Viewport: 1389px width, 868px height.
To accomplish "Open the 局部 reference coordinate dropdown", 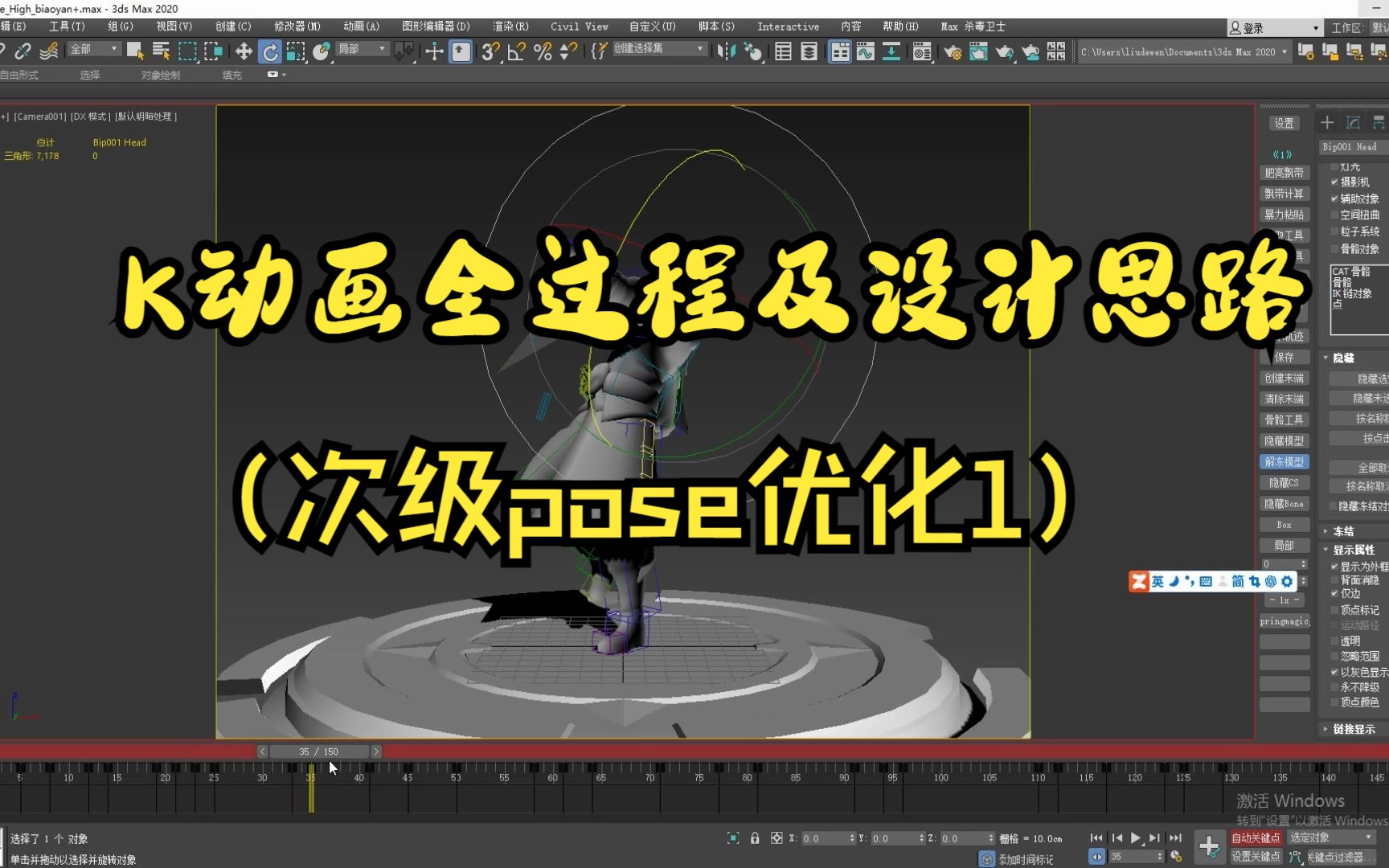I will pos(362,49).
